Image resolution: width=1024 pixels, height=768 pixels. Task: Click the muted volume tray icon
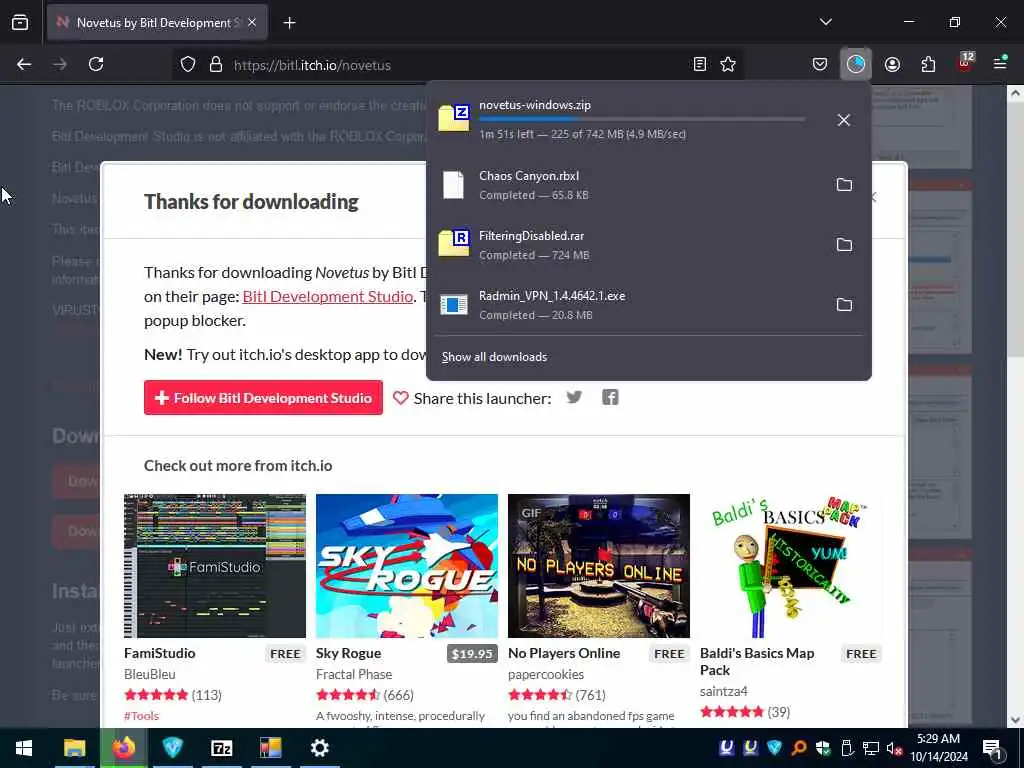(894, 748)
